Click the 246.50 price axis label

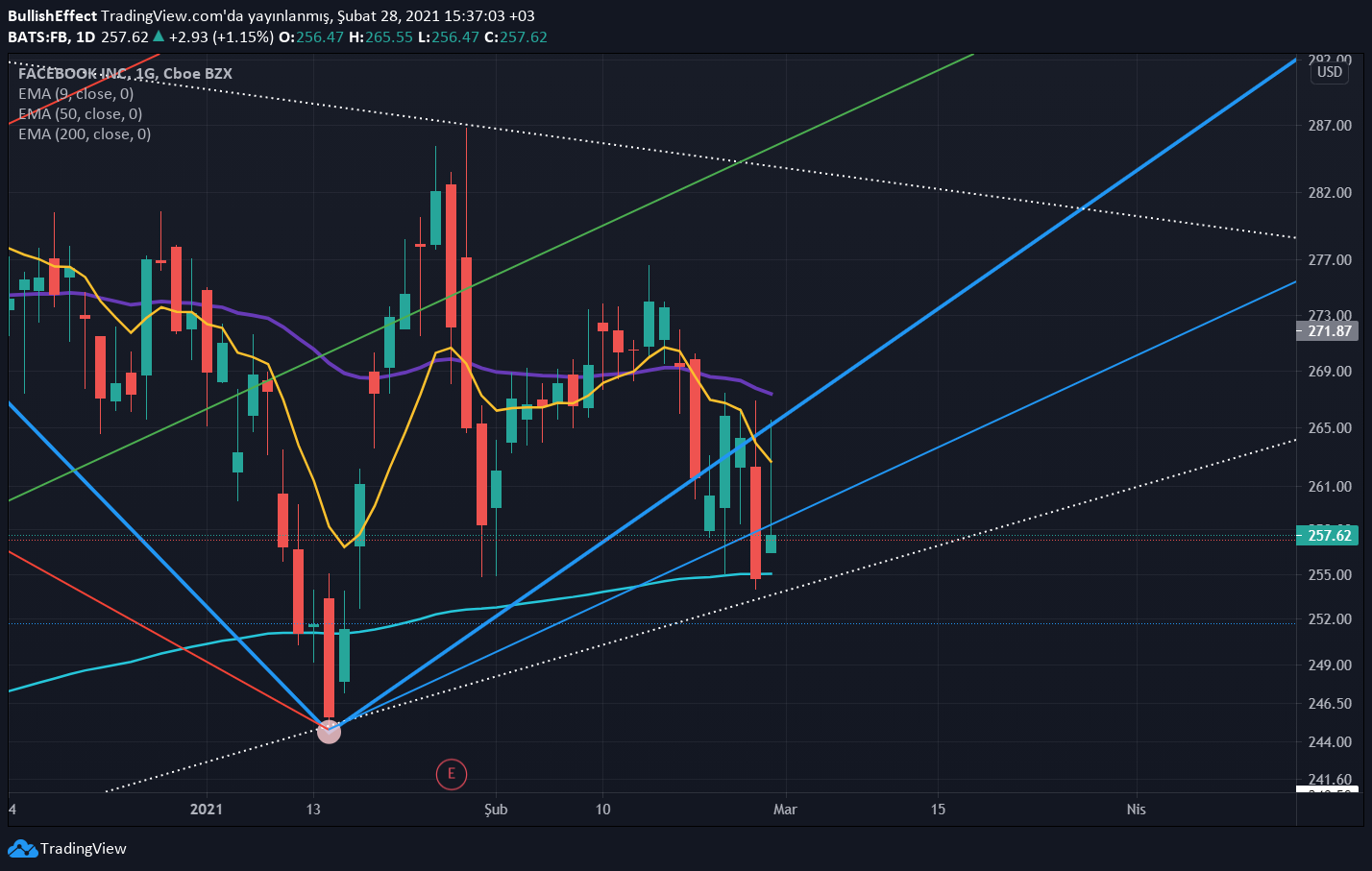pyautogui.click(x=1330, y=704)
